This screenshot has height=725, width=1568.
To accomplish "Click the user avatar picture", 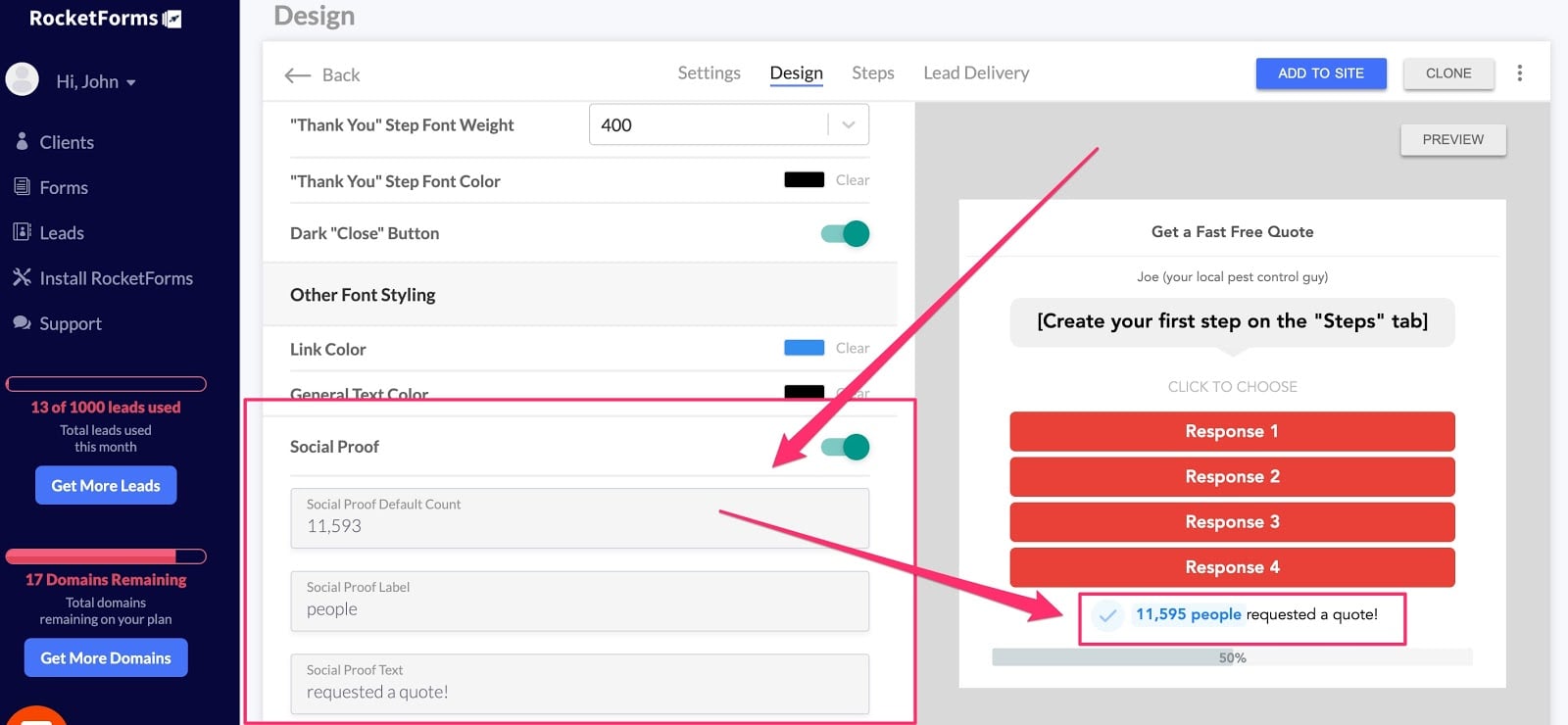I will (22, 79).
